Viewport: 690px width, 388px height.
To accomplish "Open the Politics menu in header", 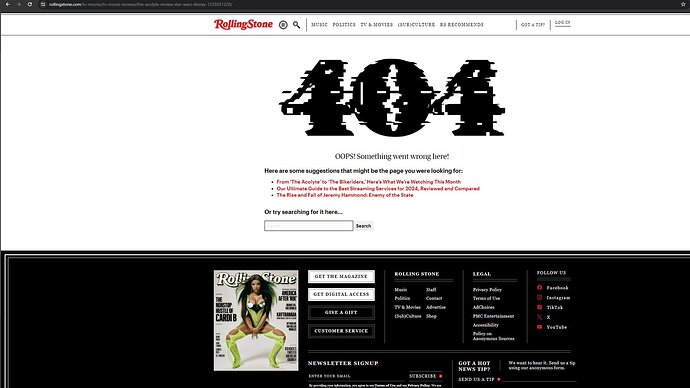I will (344, 25).
